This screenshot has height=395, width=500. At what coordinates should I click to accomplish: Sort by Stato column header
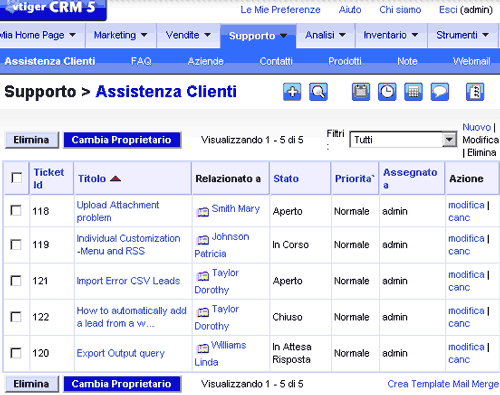(x=286, y=179)
